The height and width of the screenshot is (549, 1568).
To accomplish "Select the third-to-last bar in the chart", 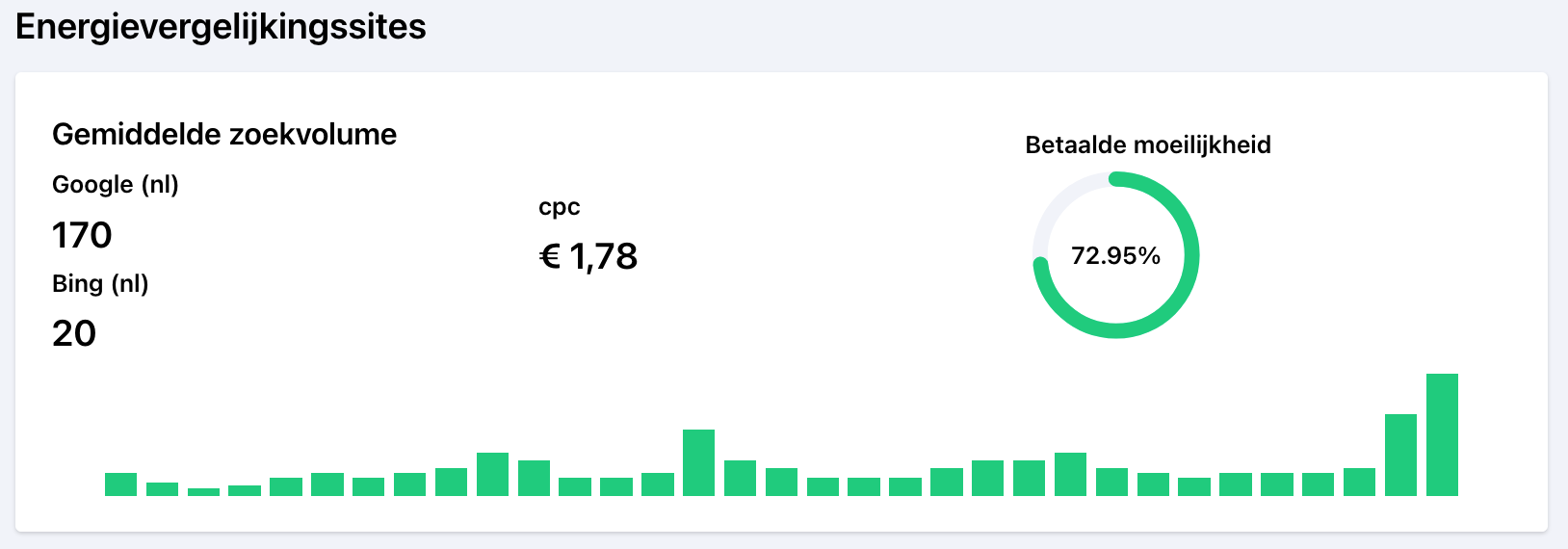I will click(x=1359, y=482).
